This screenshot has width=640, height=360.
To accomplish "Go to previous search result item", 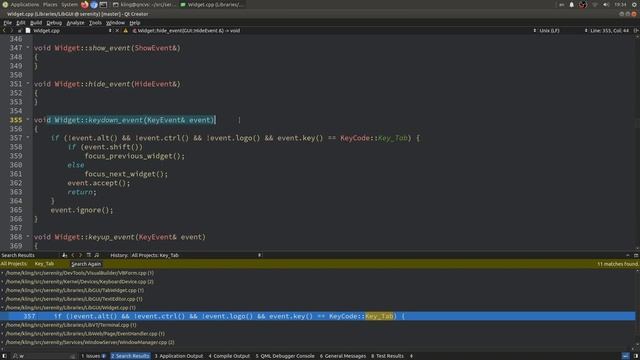I will pyautogui.click(x=73, y=255).
